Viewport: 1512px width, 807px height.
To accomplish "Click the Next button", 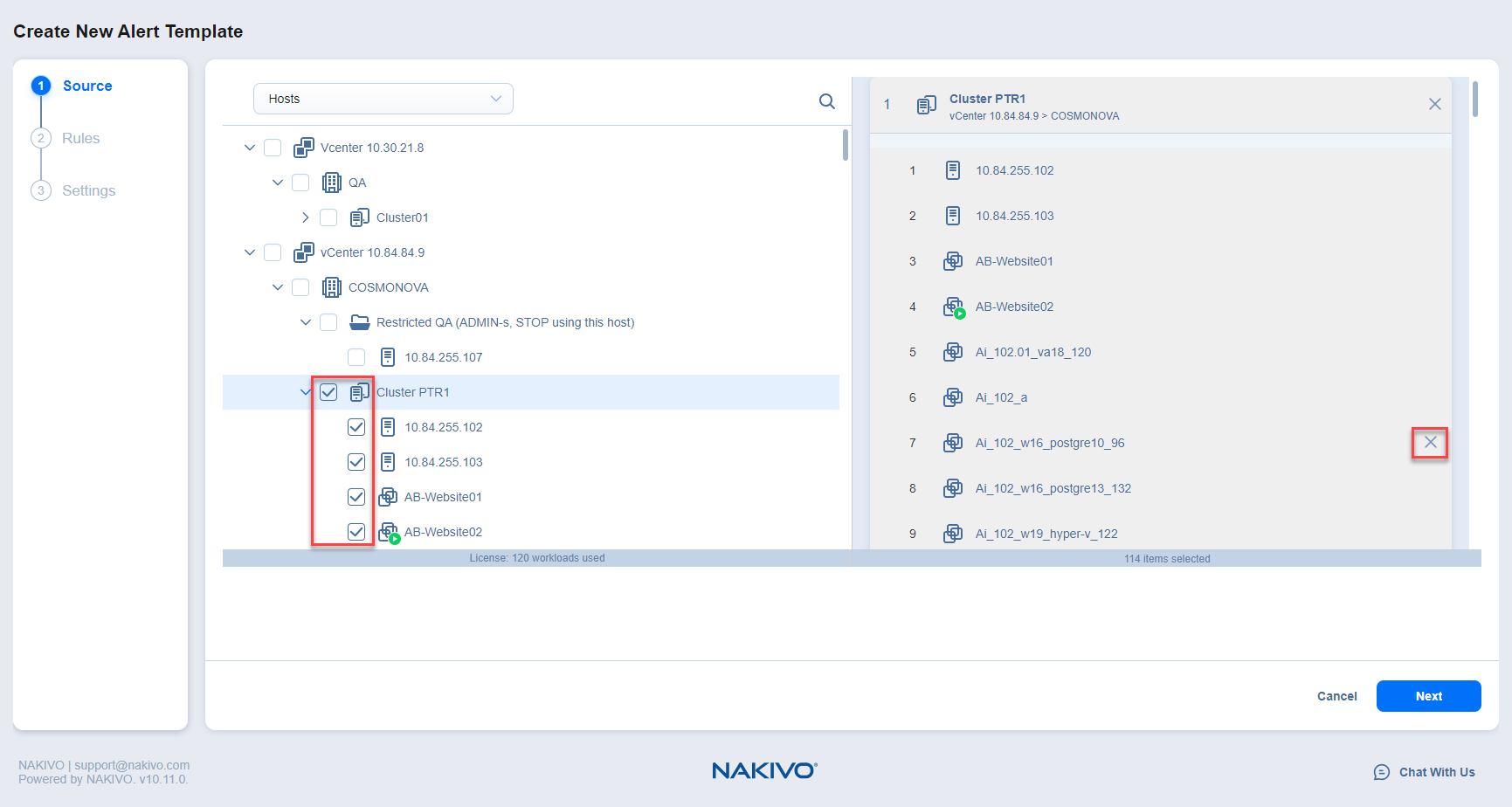I will [x=1428, y=696].
